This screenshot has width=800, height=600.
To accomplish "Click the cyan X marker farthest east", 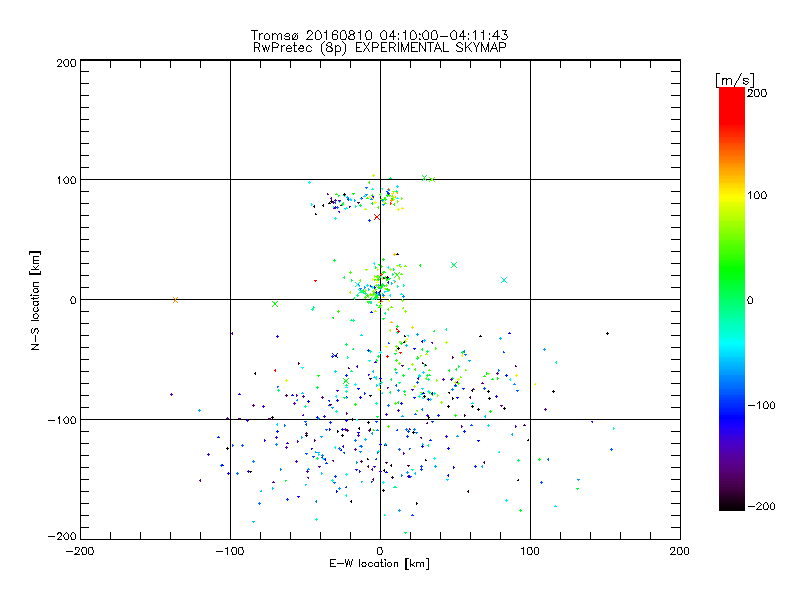I will pyautogui.click(x=504, y=280).
